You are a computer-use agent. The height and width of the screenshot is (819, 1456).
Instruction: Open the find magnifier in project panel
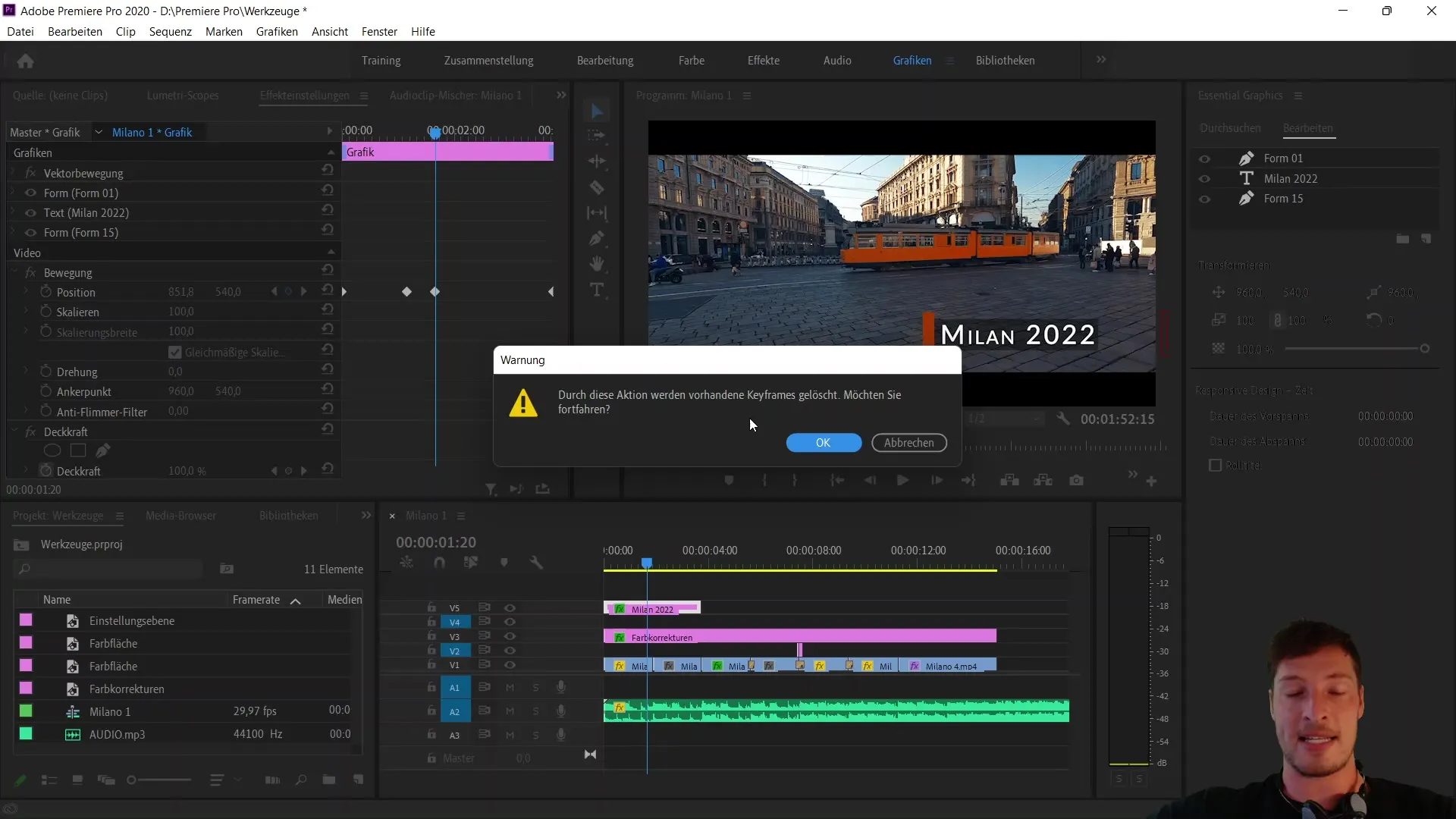301,780
